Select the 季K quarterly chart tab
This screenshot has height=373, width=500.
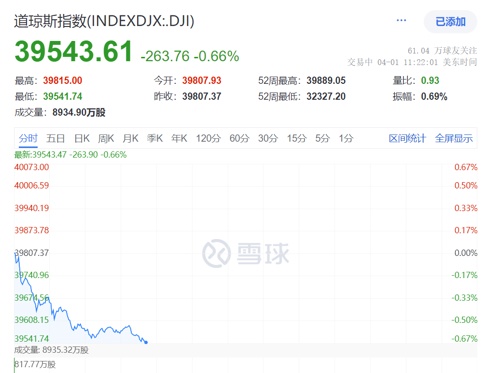[155, 138]
